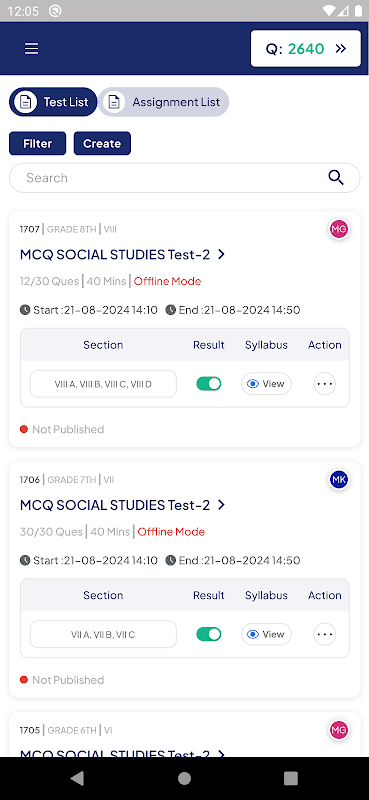Focus the Search input field

coord(185,178)
